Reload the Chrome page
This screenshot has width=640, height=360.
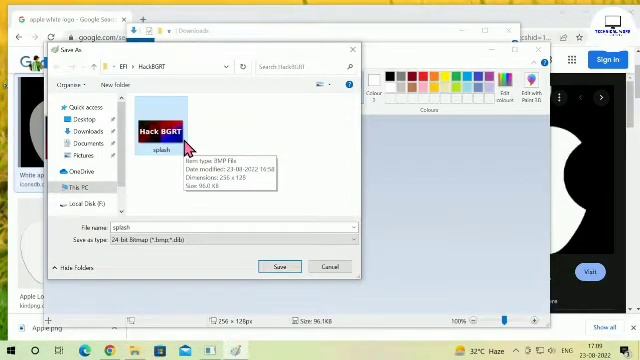[x=51, y=37]
